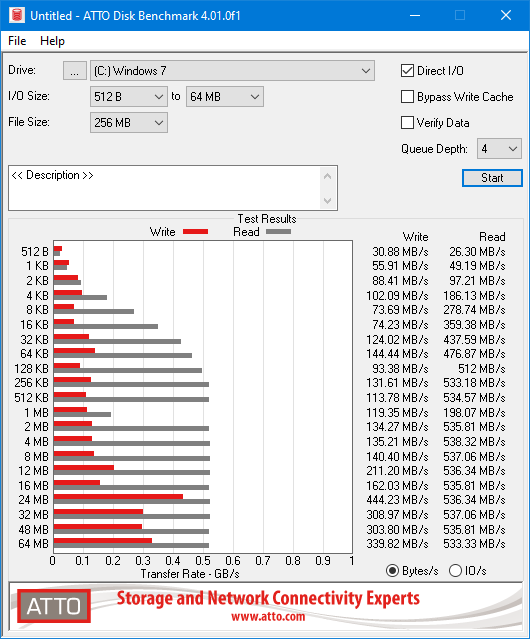Screen dimensions: 530x639
Task: Click the ATTO Disk Benchmark title bar icon
Action: 17,15
